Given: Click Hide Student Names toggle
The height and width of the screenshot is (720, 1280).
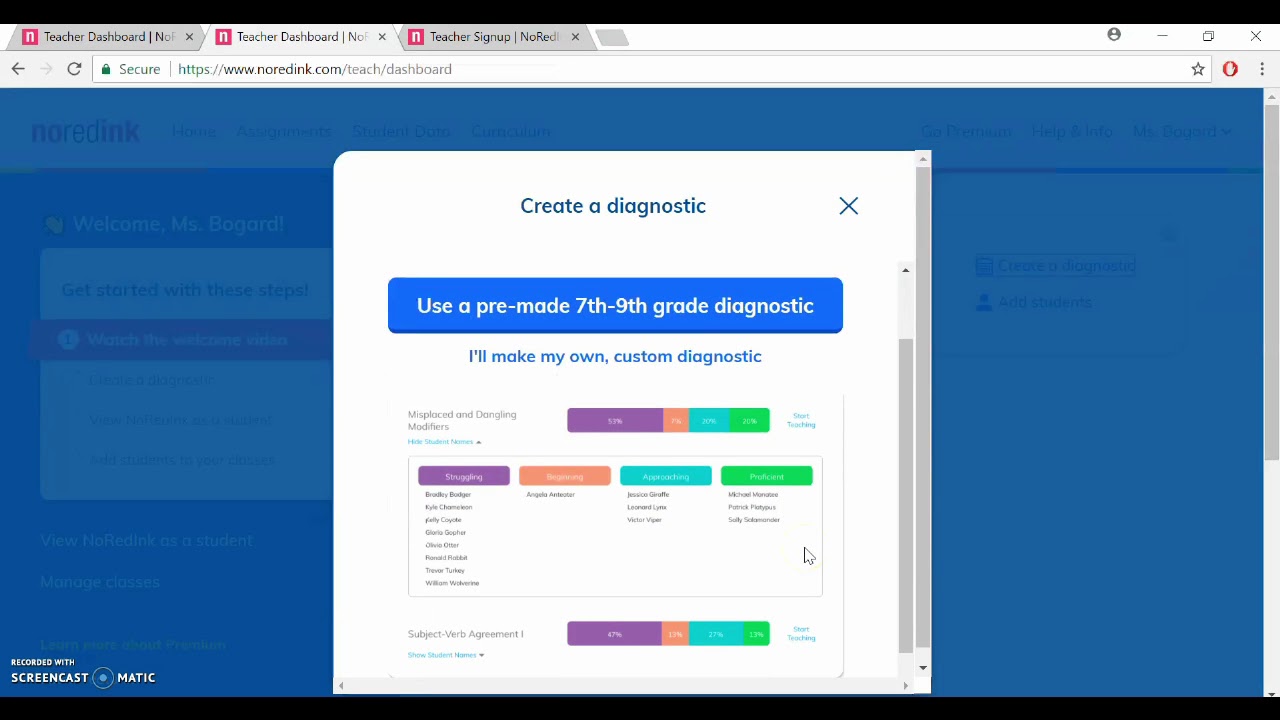Looking at the screenshot, I should pyautogui.click(x=444, y=441).
